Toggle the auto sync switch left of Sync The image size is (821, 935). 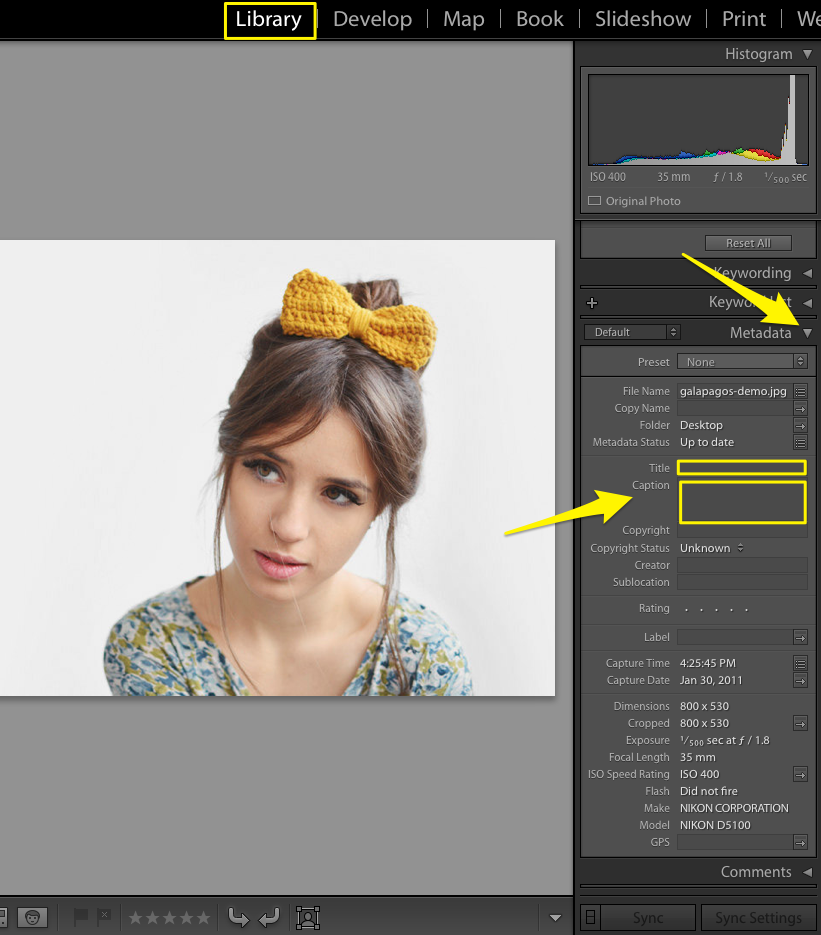[x=591, y=917]
